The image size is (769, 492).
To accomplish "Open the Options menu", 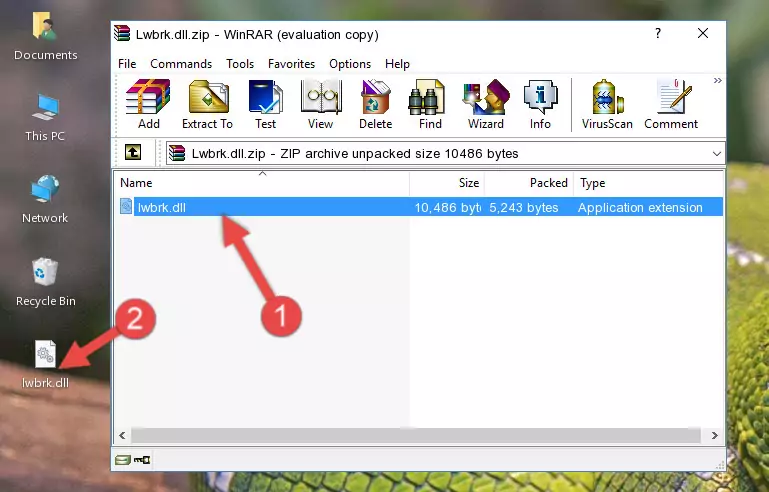I will point(350,64).
